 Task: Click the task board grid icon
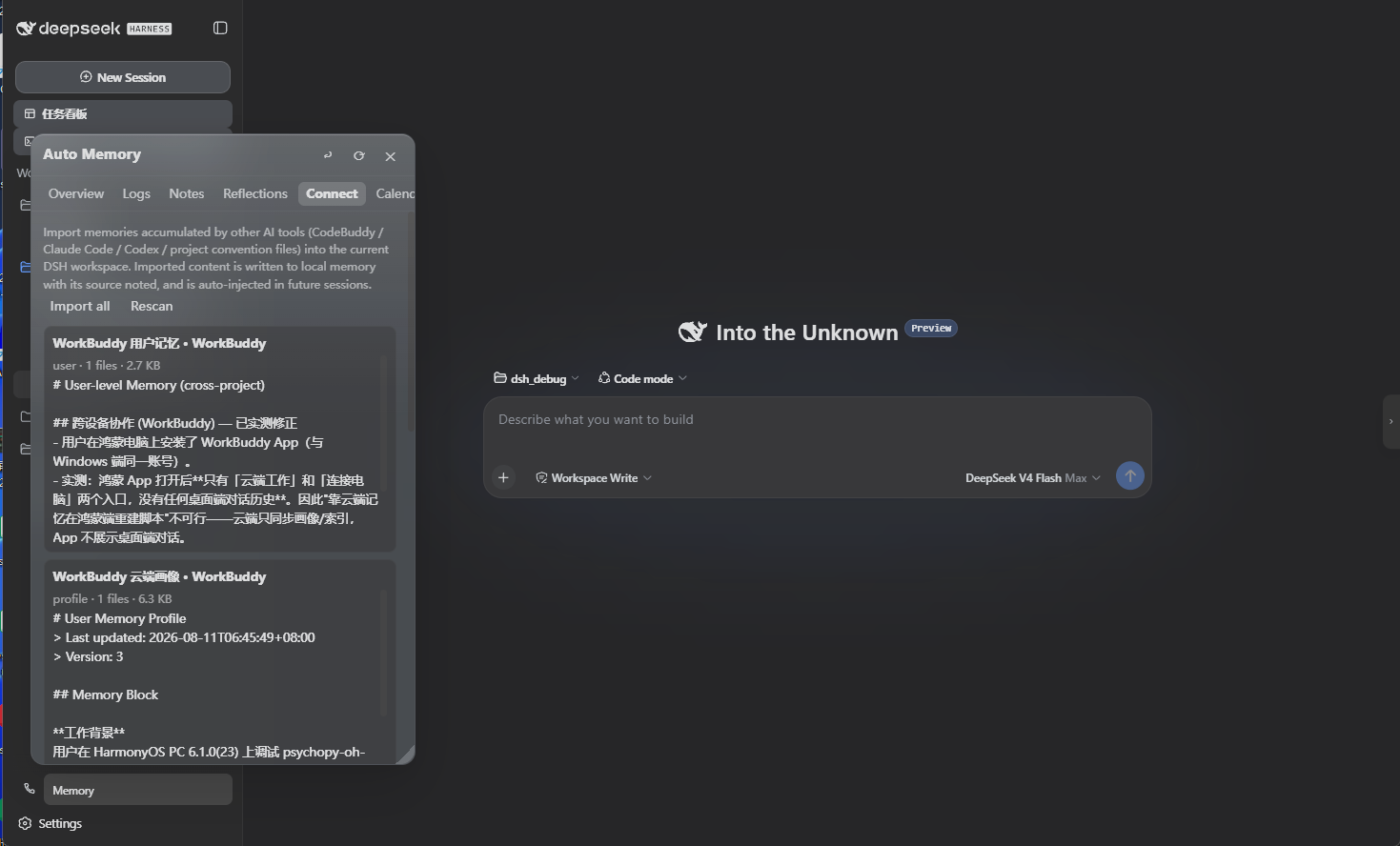[30, 113]
